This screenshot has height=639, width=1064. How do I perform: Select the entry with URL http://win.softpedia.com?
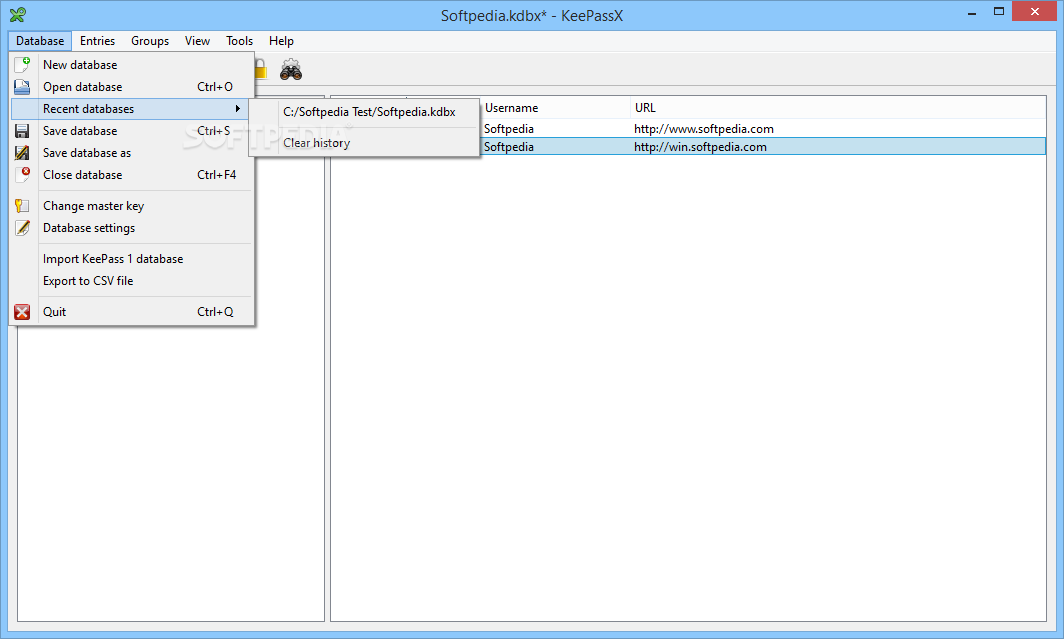pyautogui.click(x=700, y=147)
